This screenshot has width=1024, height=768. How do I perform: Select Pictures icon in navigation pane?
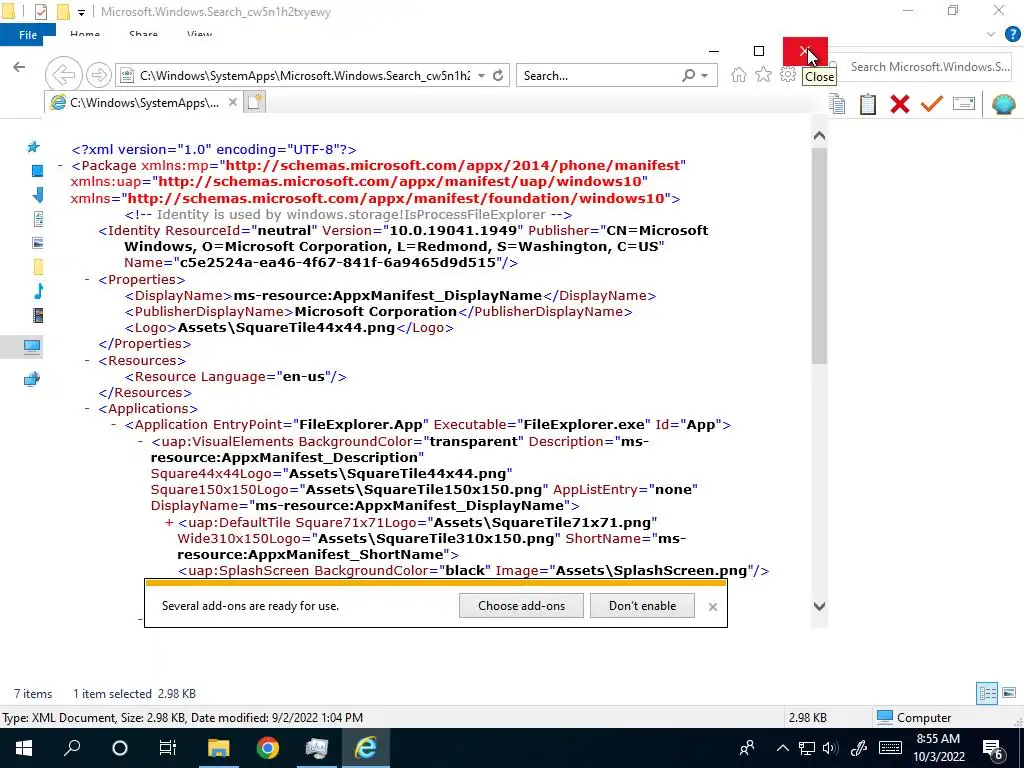pyautogui.click(x=38, y=243)
